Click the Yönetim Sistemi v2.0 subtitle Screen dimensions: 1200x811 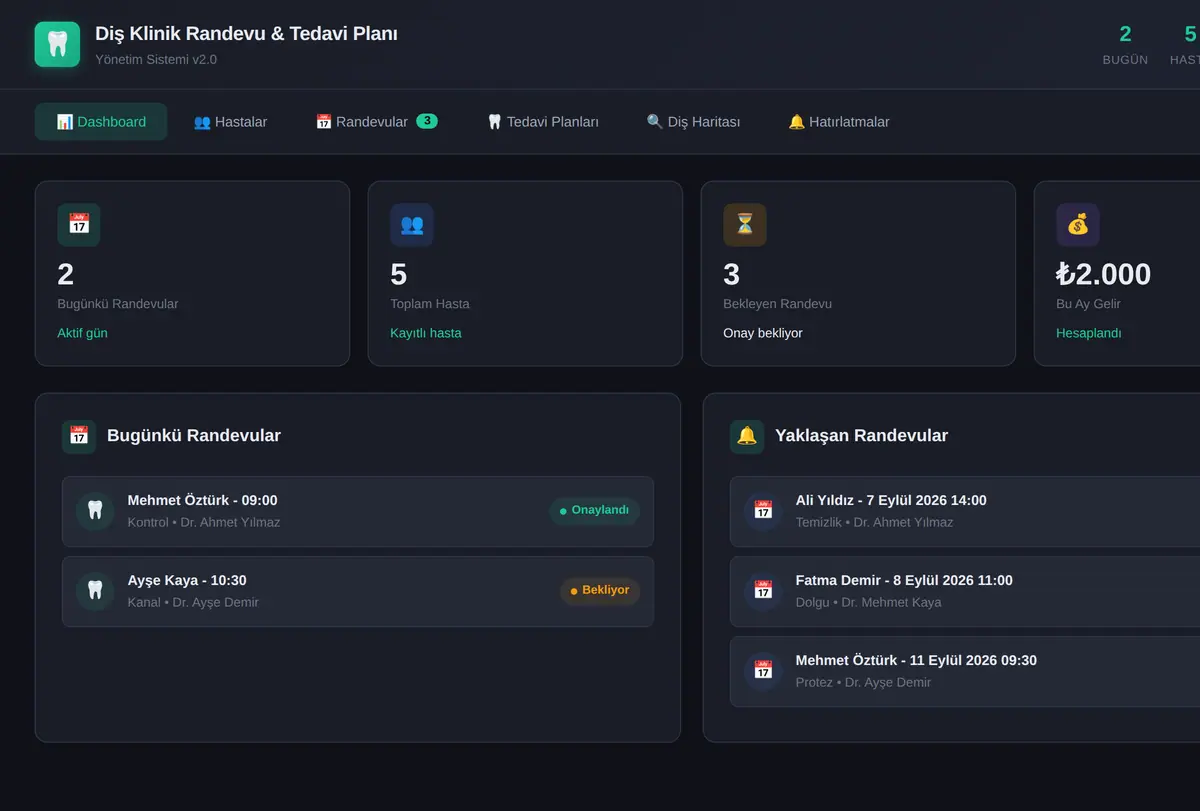point(156,59)
